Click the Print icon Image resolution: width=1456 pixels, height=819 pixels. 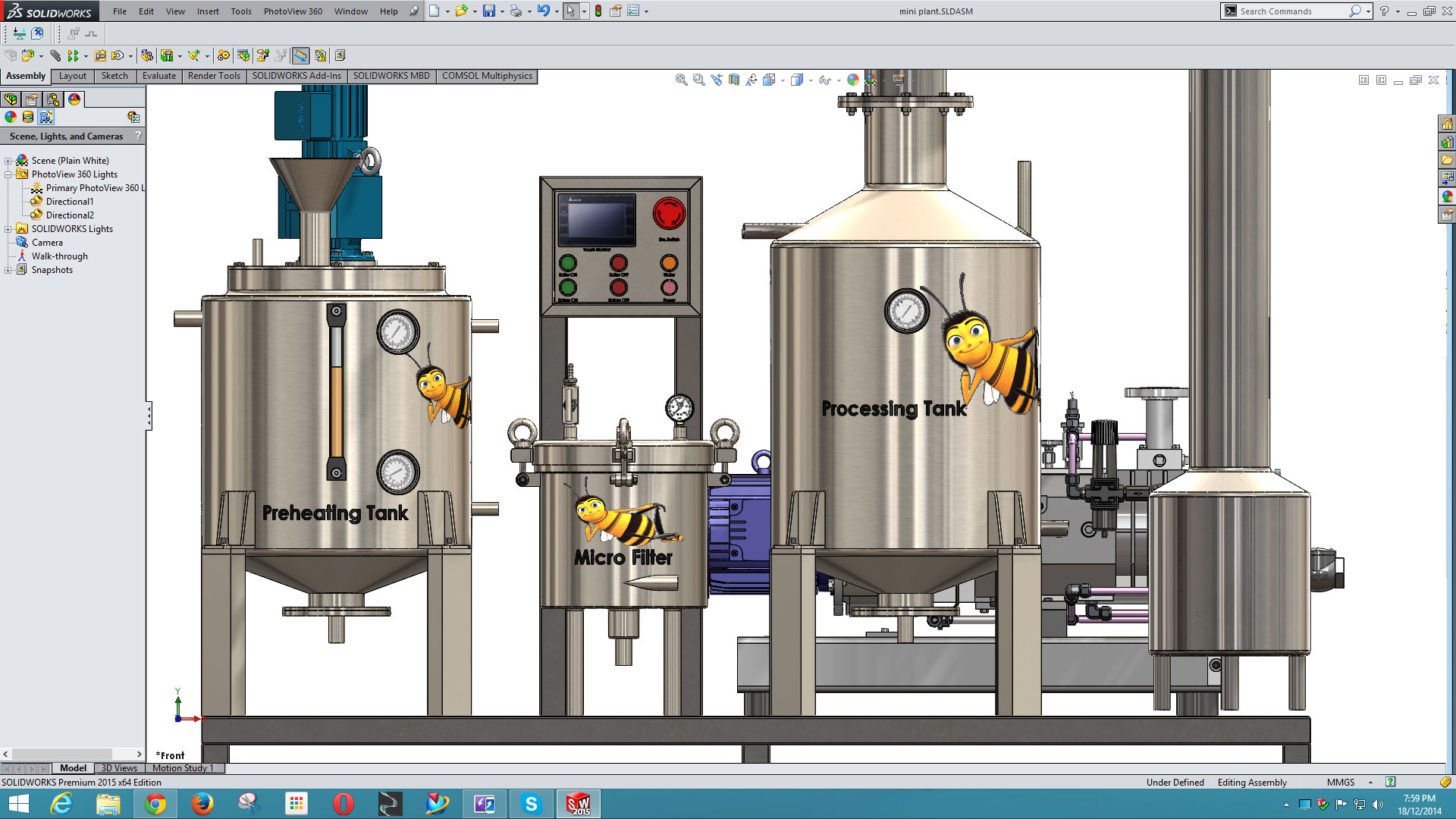click(x=516, y=11)
